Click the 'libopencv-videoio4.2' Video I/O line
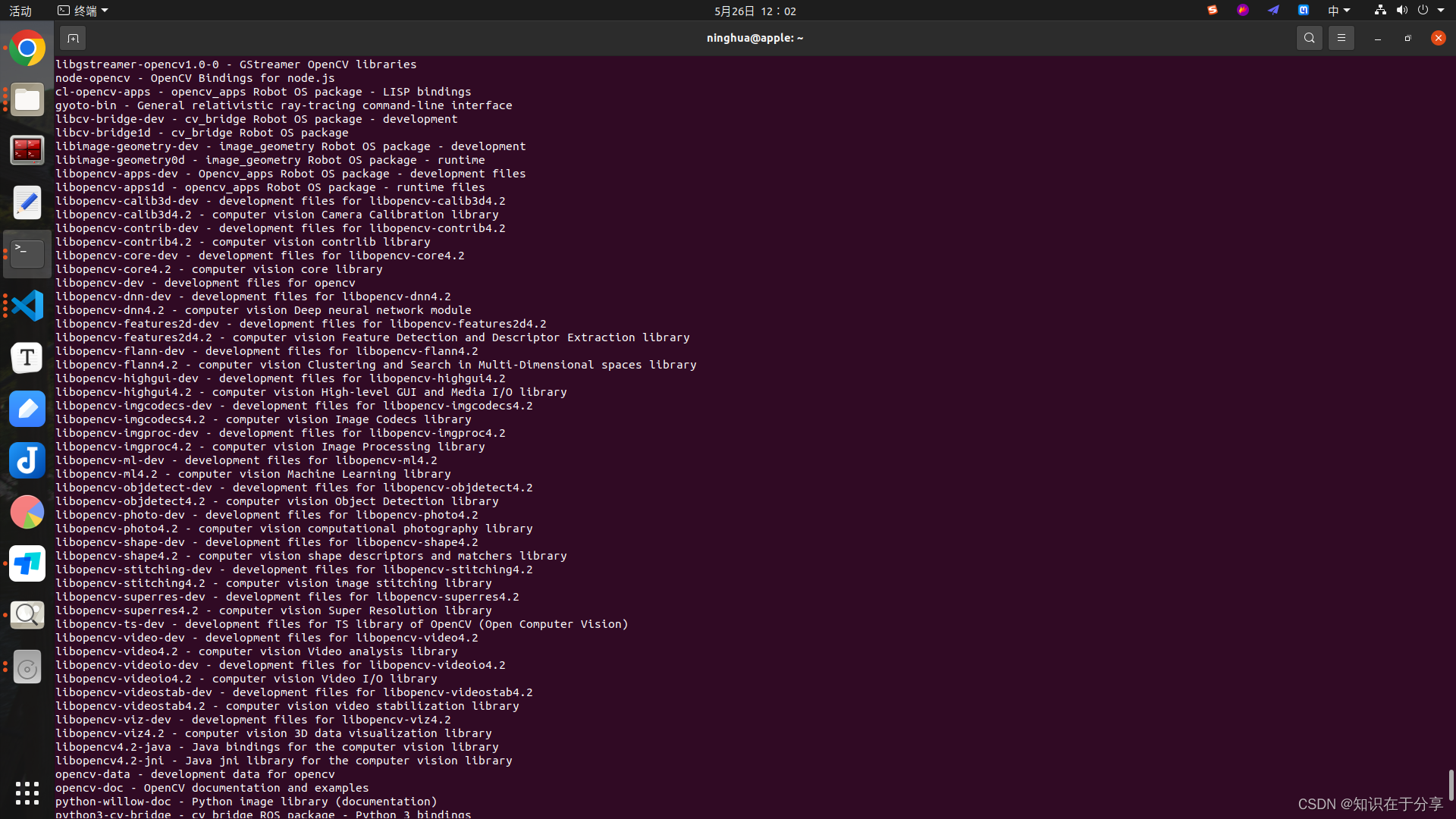This screenshot has width=1456, height=819. point(246,679)
